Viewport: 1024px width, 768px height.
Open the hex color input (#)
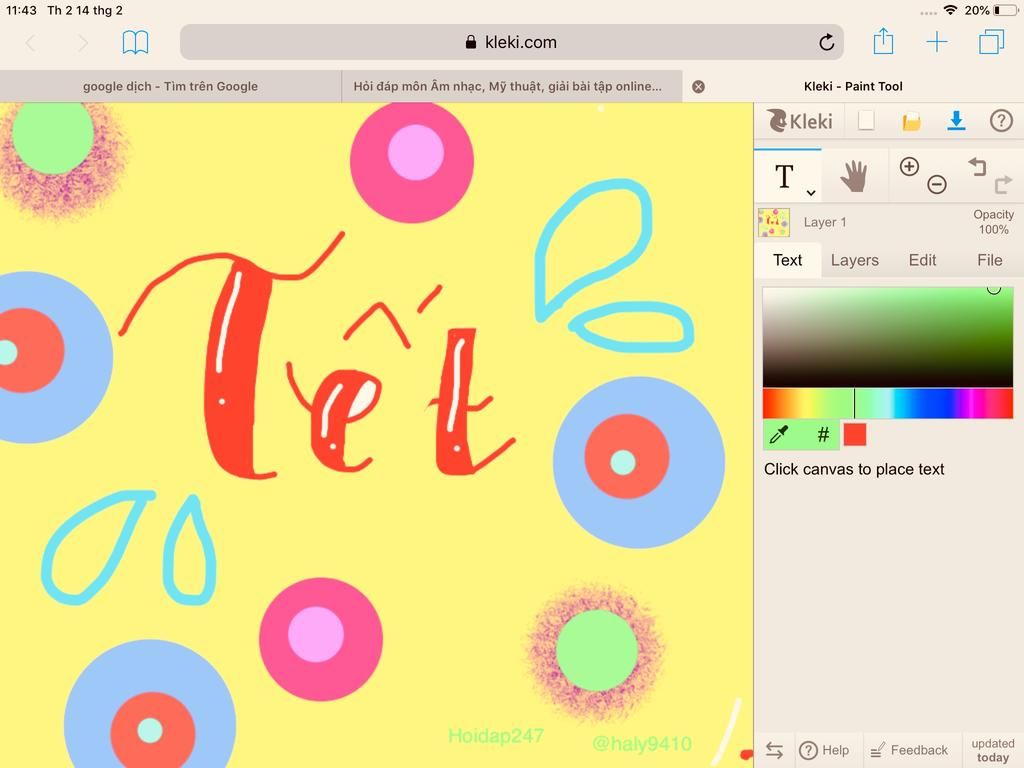click(x=824, y=434)
